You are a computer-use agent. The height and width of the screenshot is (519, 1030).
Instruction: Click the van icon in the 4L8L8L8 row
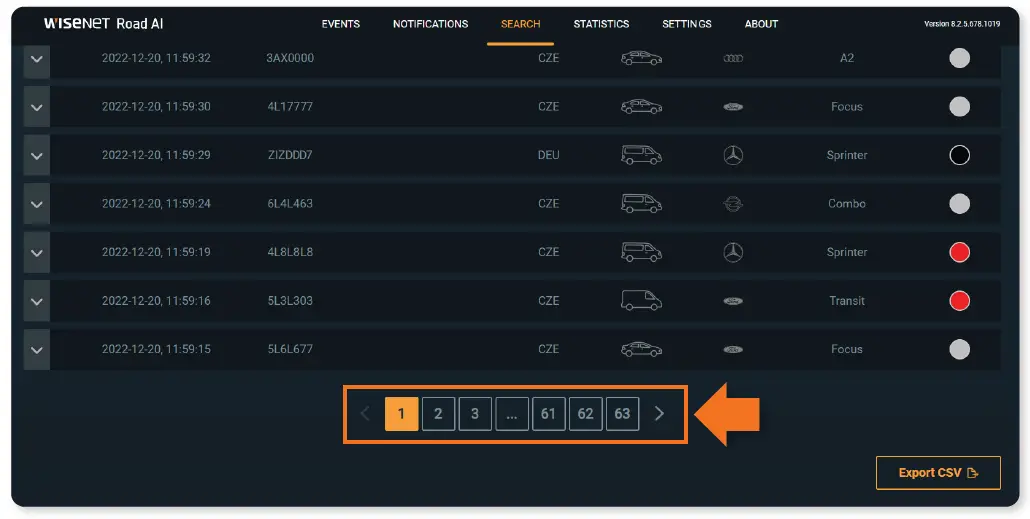point(641,252)
